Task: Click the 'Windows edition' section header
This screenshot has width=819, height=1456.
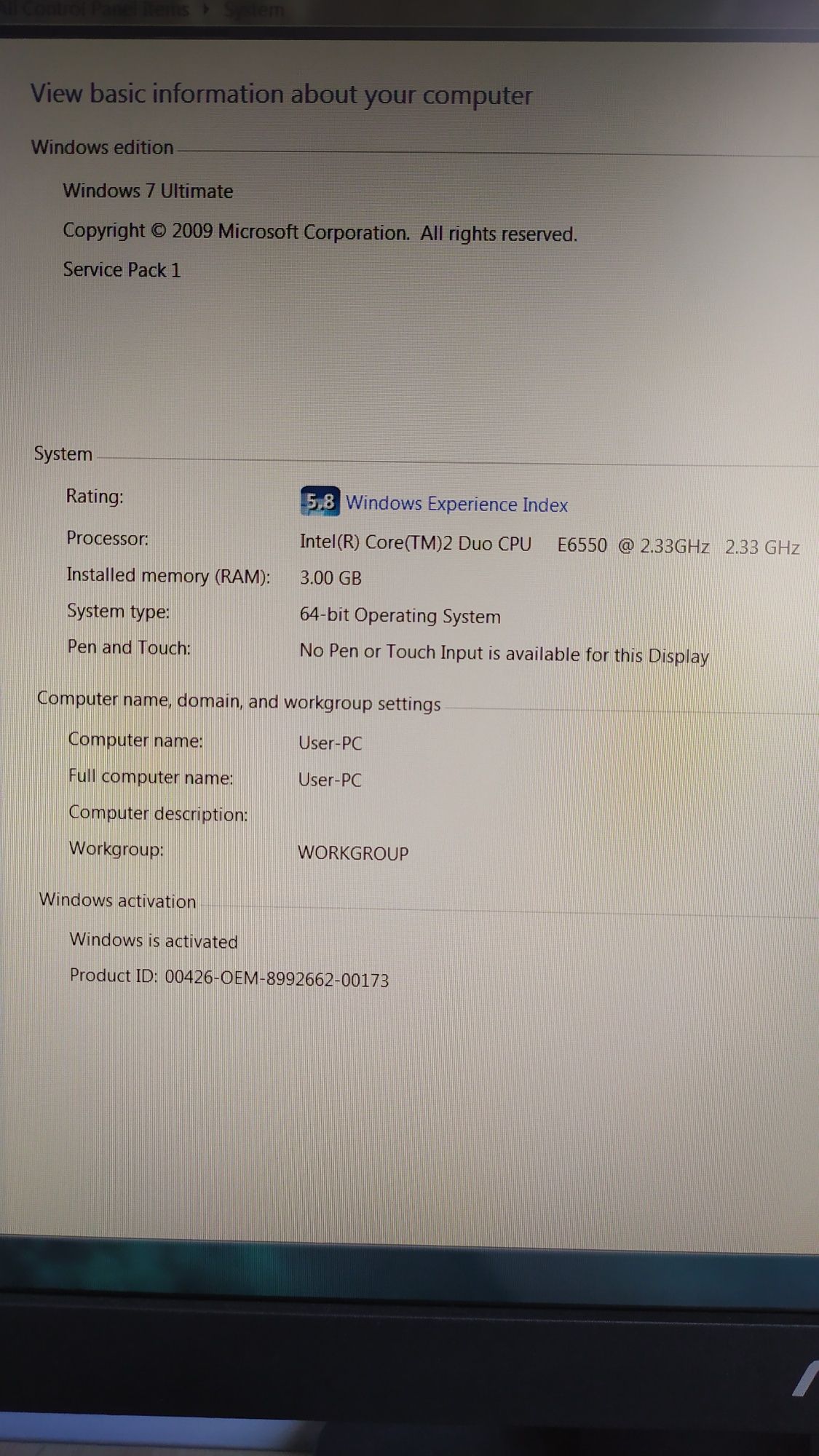Action: [x=102, y=147]
